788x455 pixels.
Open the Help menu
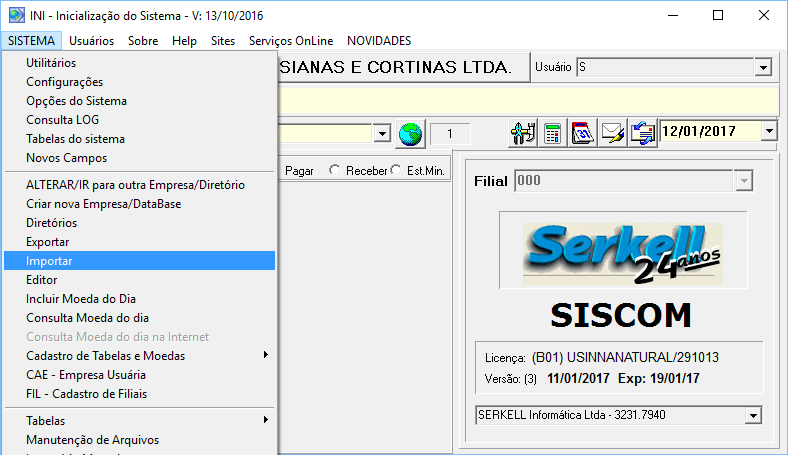[x=184, y=41]
